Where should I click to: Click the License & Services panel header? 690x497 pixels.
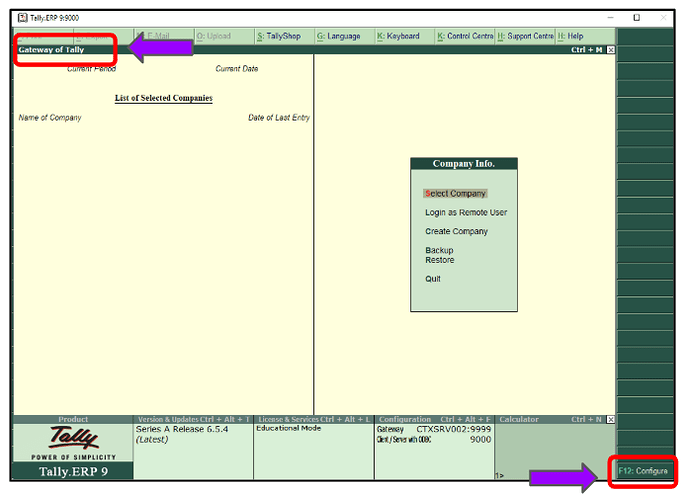(x=314, y=420)
